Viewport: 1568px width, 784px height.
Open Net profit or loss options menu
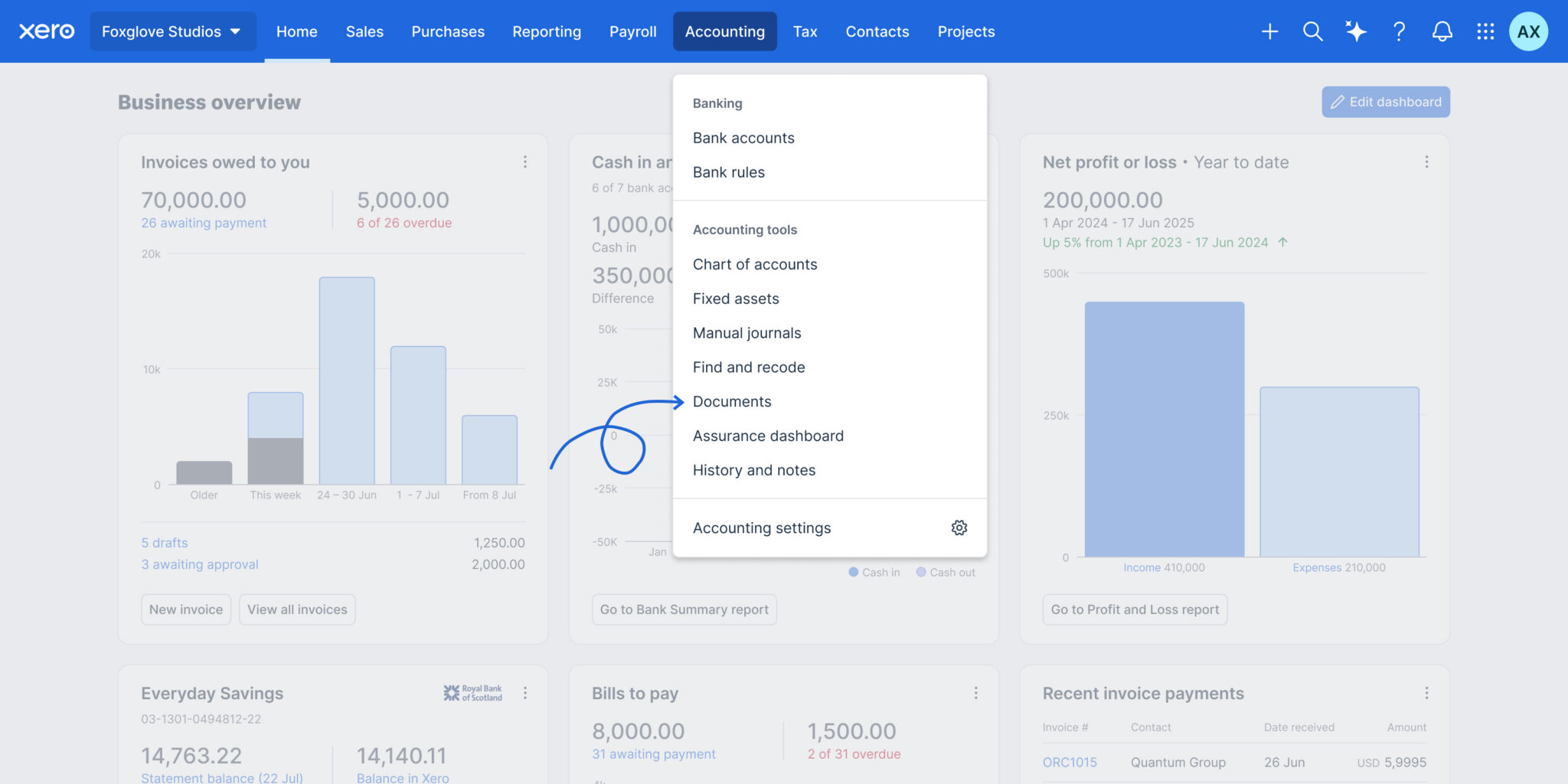(x=1426, y=162)
